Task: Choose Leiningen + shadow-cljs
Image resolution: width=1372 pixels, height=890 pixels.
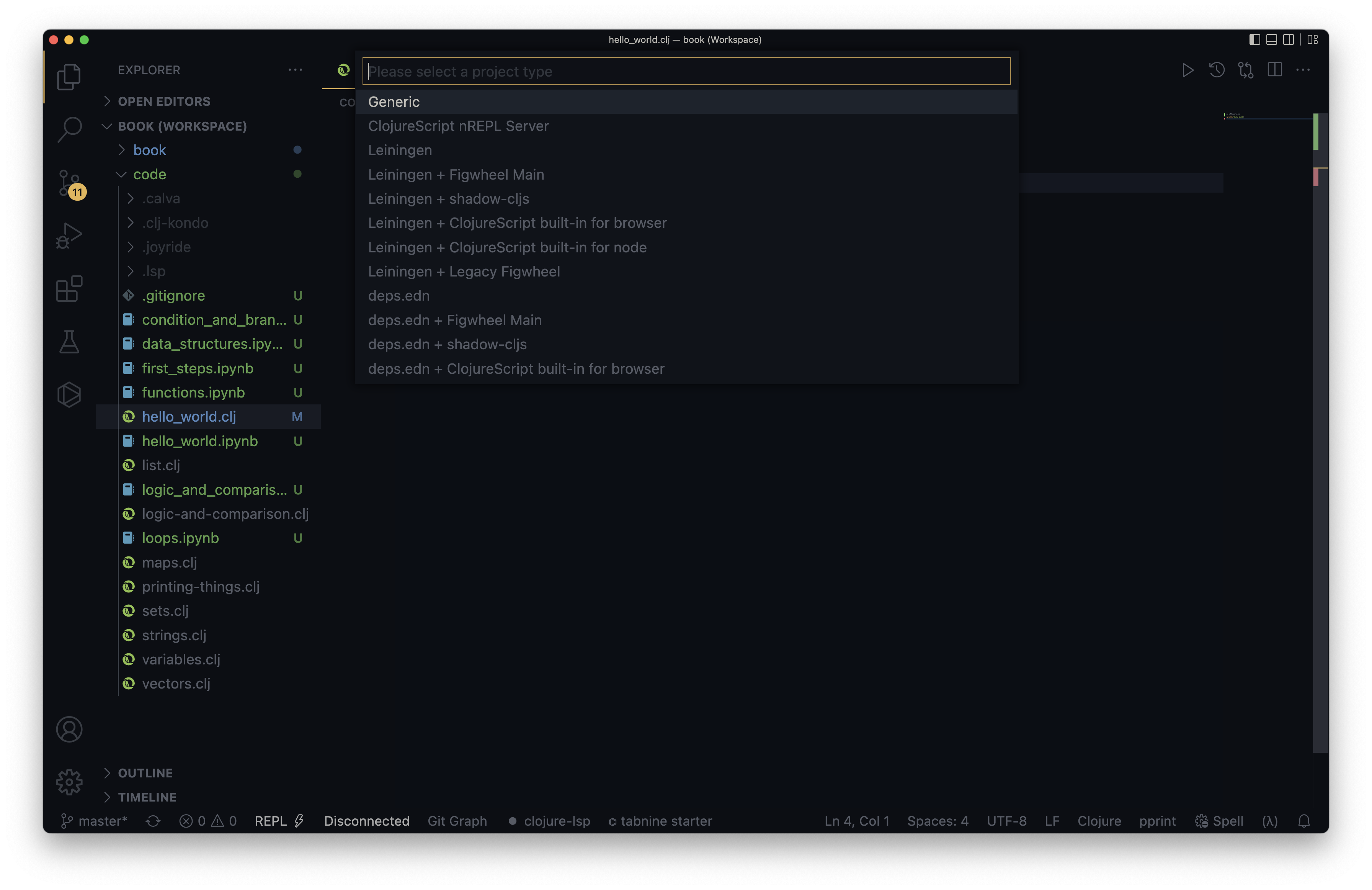Action: pyautogui.click(x=686, y=198)
